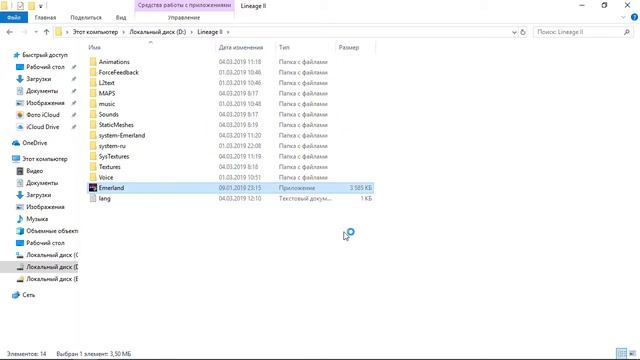This screenshot has width=640, height=360.
Task: Open Quick Access Toolbar customize dropdown
Action: pos(40,6)
